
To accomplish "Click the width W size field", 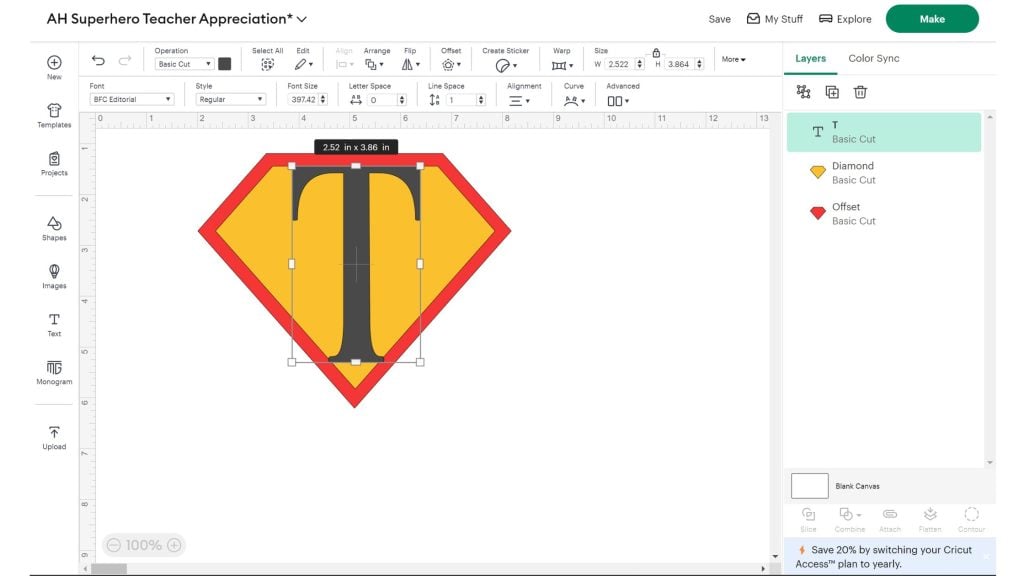I will [x=618, y=64].
